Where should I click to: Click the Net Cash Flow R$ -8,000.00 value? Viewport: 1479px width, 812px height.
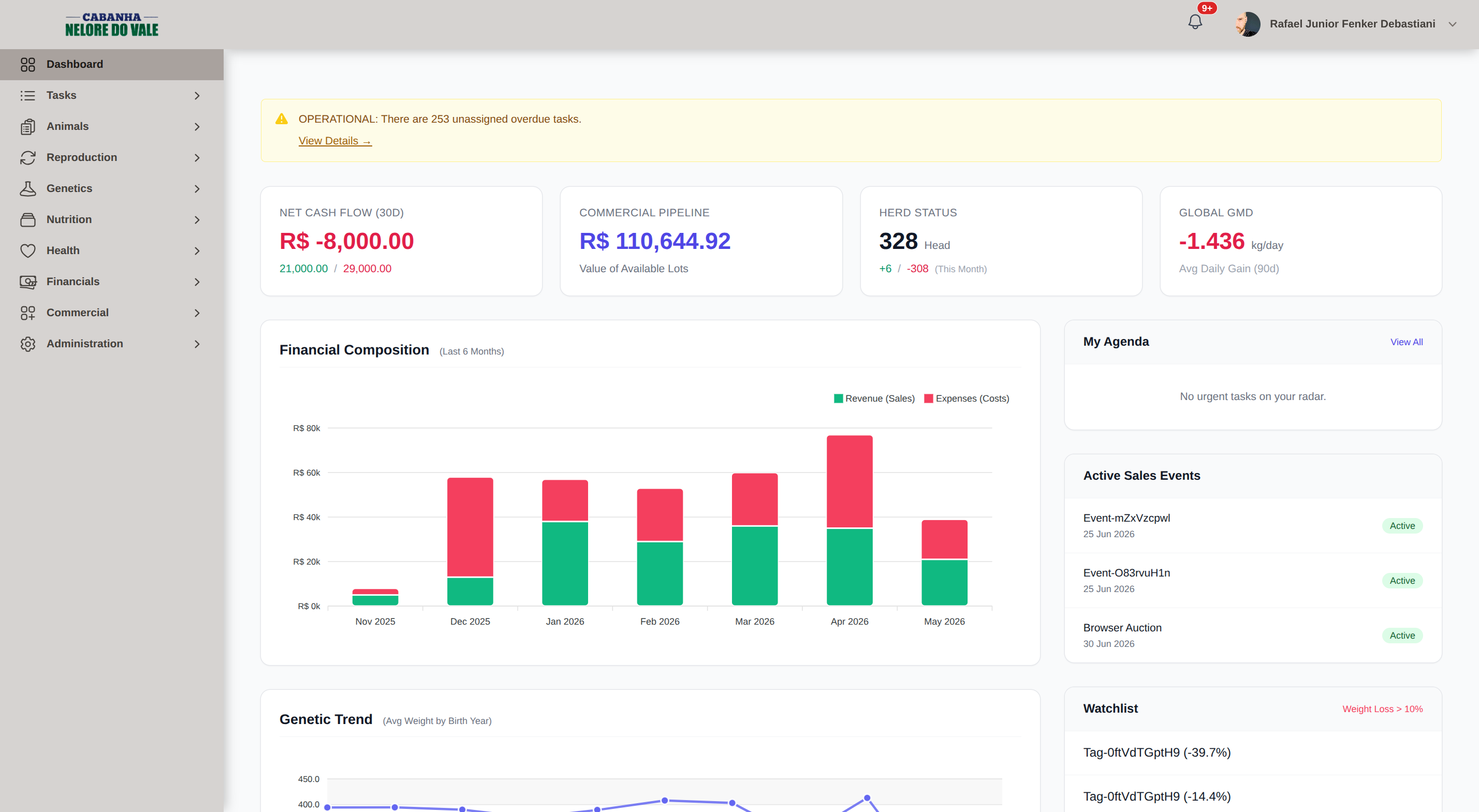(346, 241)
